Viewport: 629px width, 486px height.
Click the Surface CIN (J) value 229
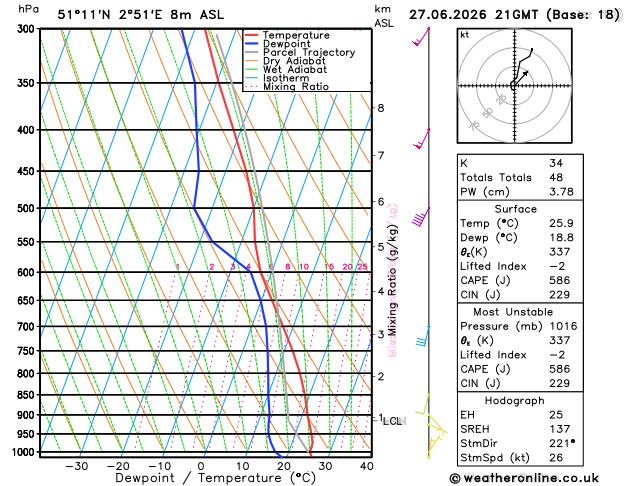tap(560, 295)
